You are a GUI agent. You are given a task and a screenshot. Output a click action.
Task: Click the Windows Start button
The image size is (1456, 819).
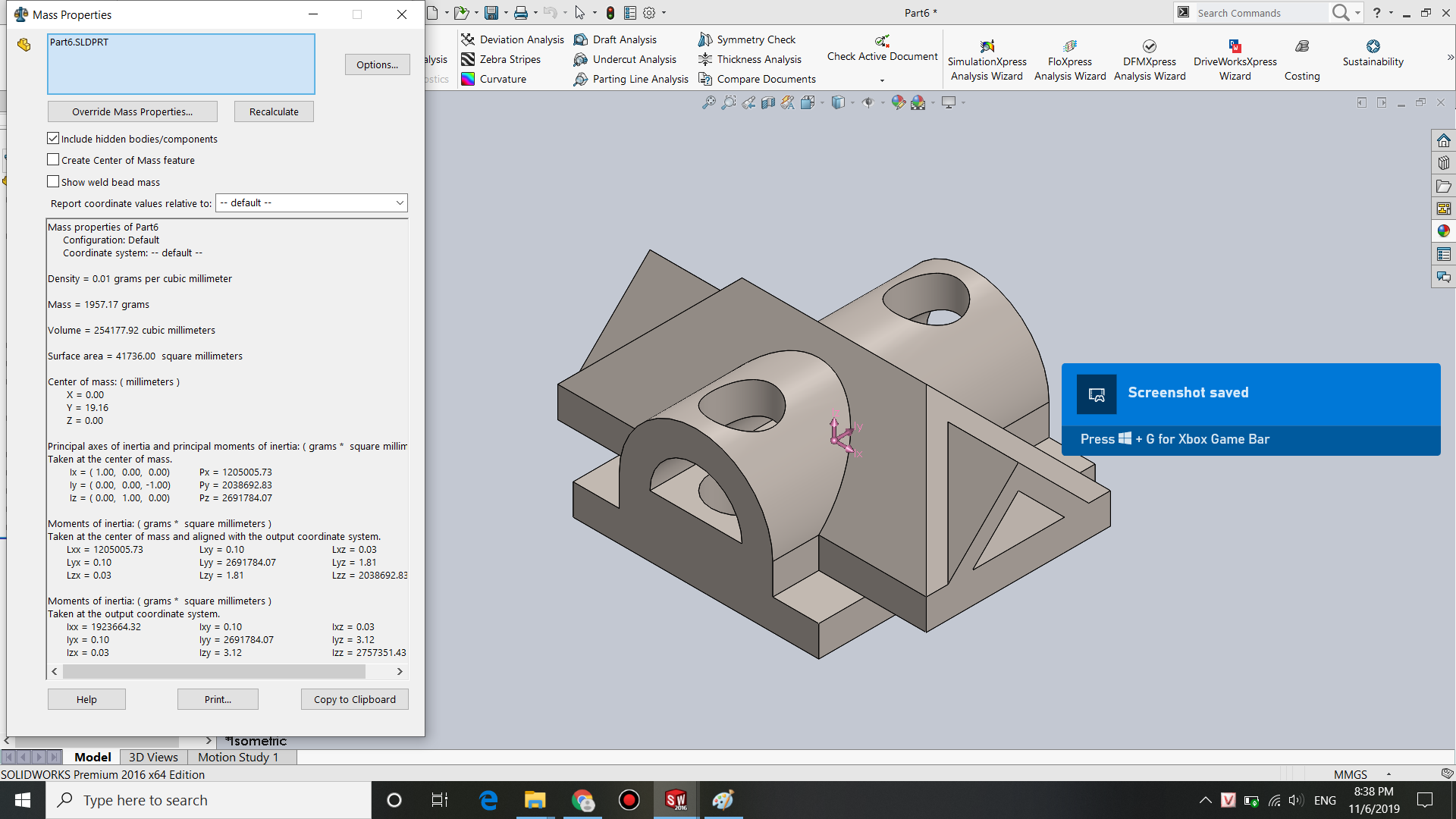[x=23, y=800]
